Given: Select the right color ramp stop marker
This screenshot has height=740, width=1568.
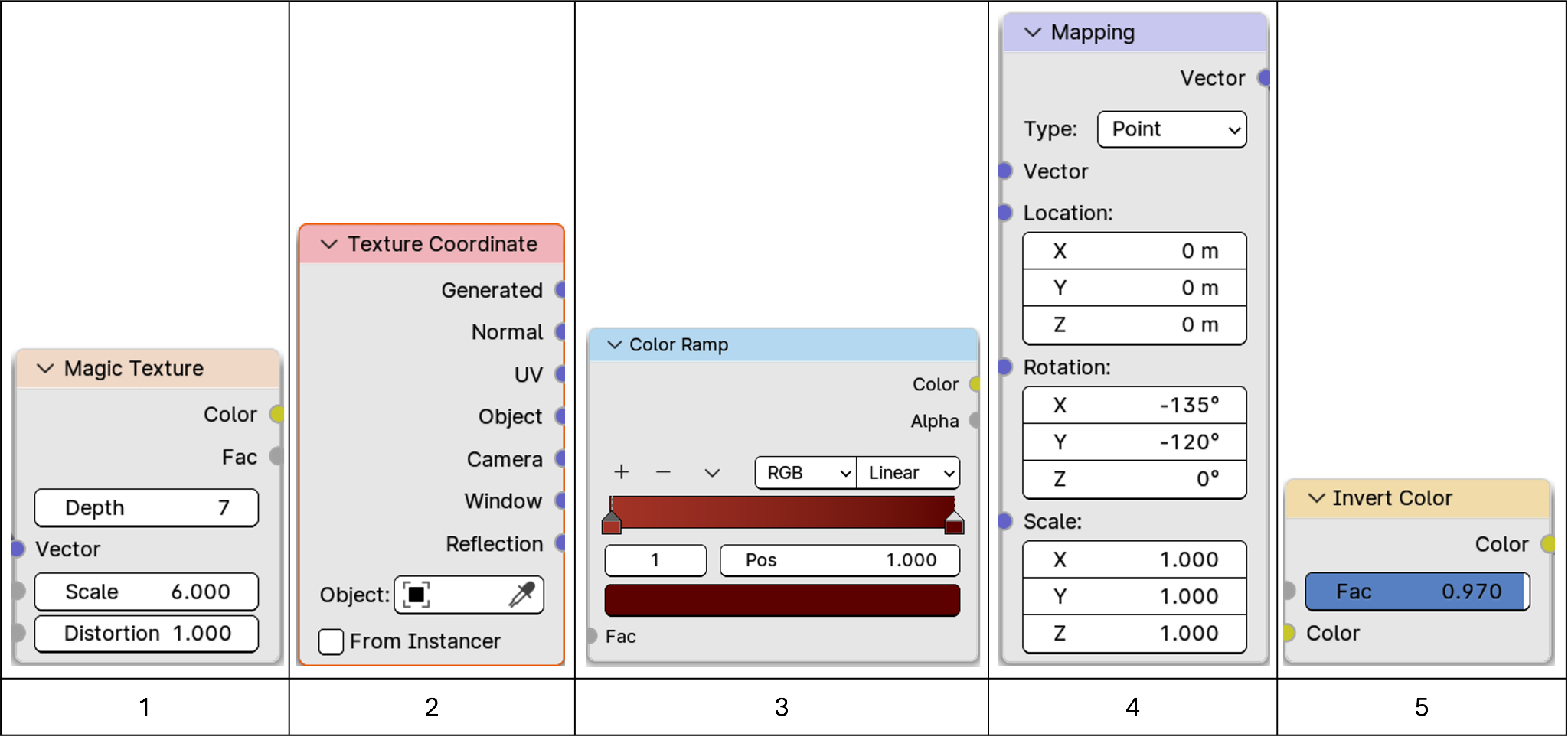Looking at the screenshot, I should coord(954,524).
